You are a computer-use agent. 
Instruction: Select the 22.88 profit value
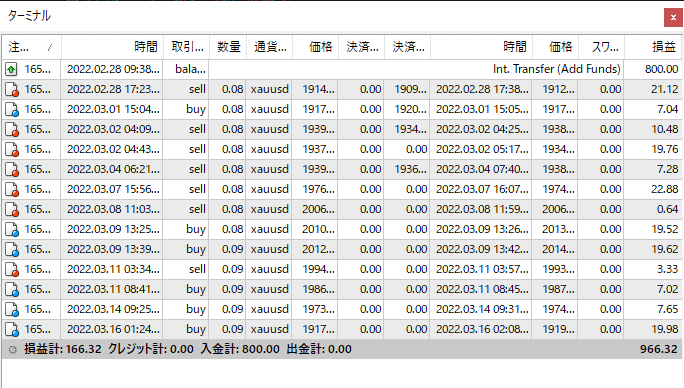[x=664, y=189]
